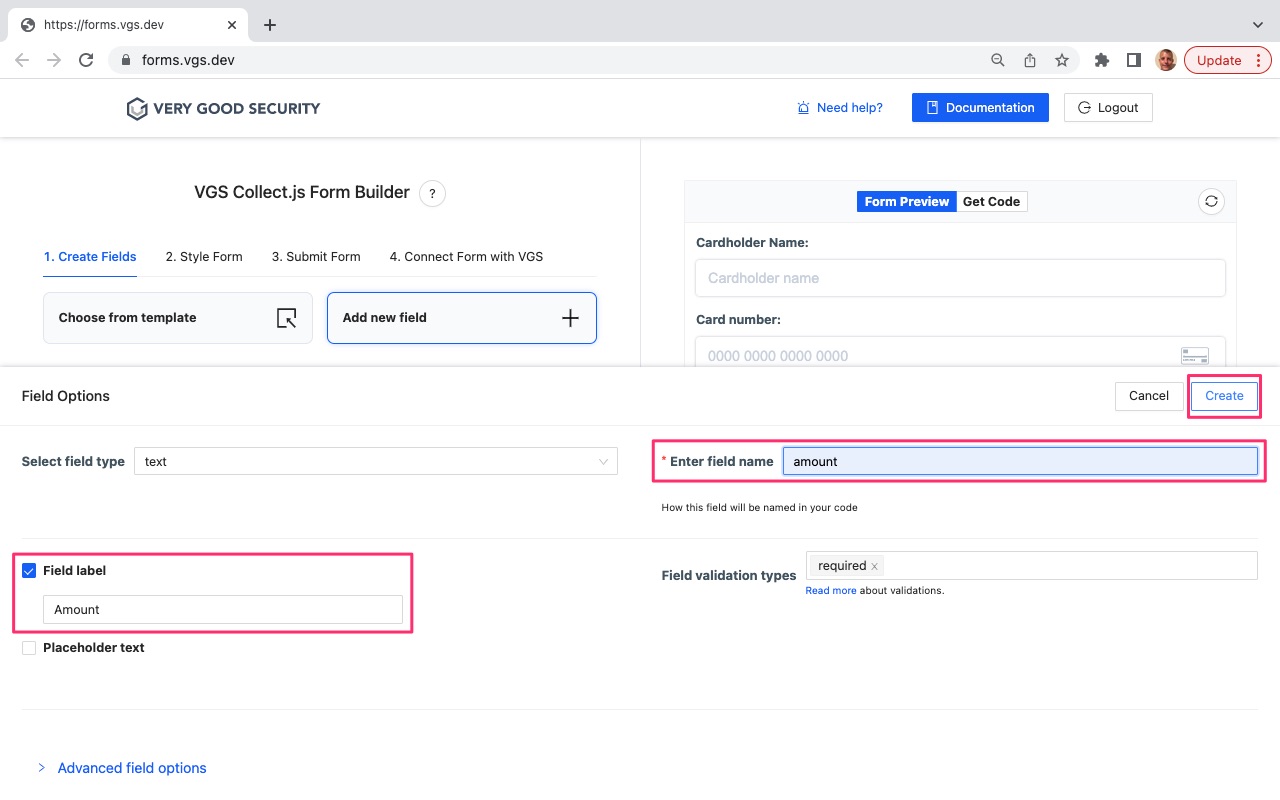This screenshot has height=800, width=1280.
Task: Open the Documentation button
Action: click(980, 108)
